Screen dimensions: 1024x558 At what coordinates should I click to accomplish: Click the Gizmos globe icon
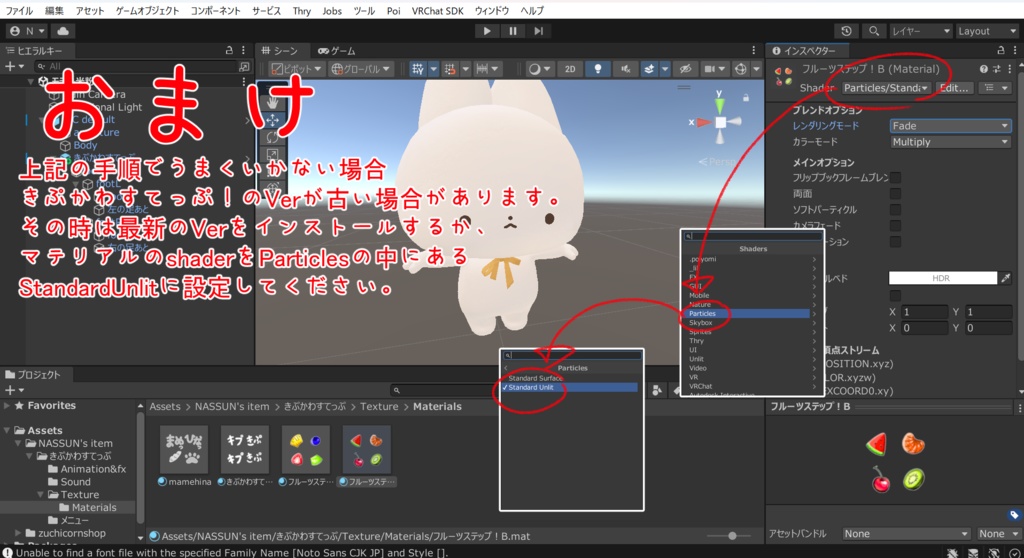(x=741, y=69)
